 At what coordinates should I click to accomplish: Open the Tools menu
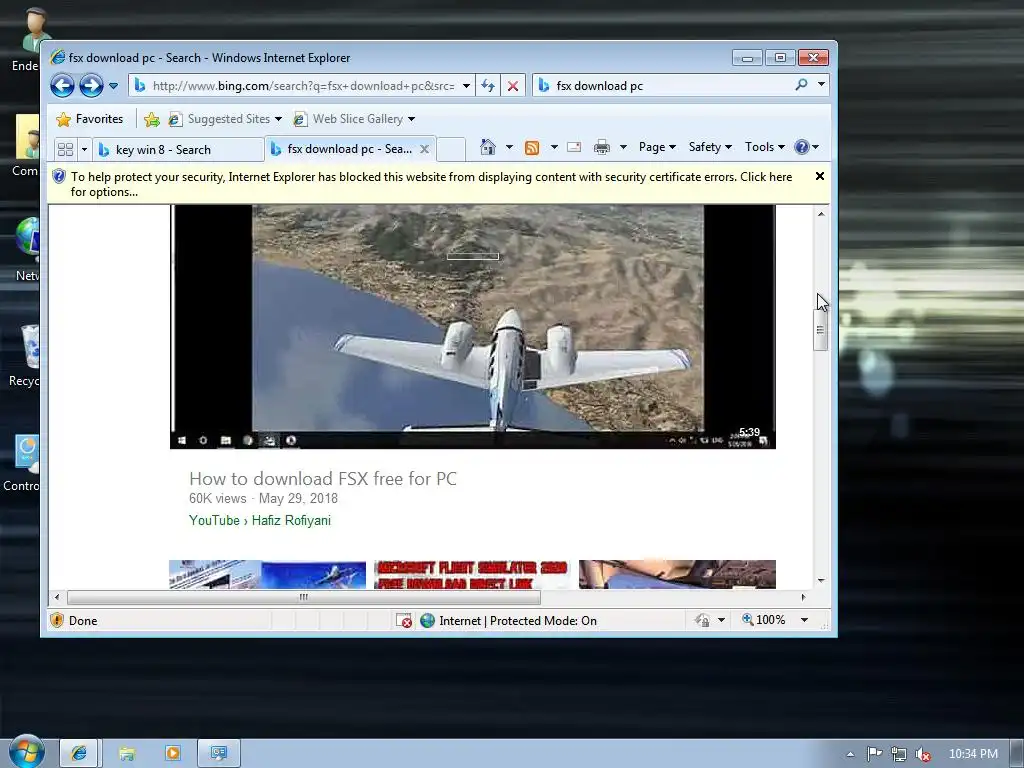765,147
